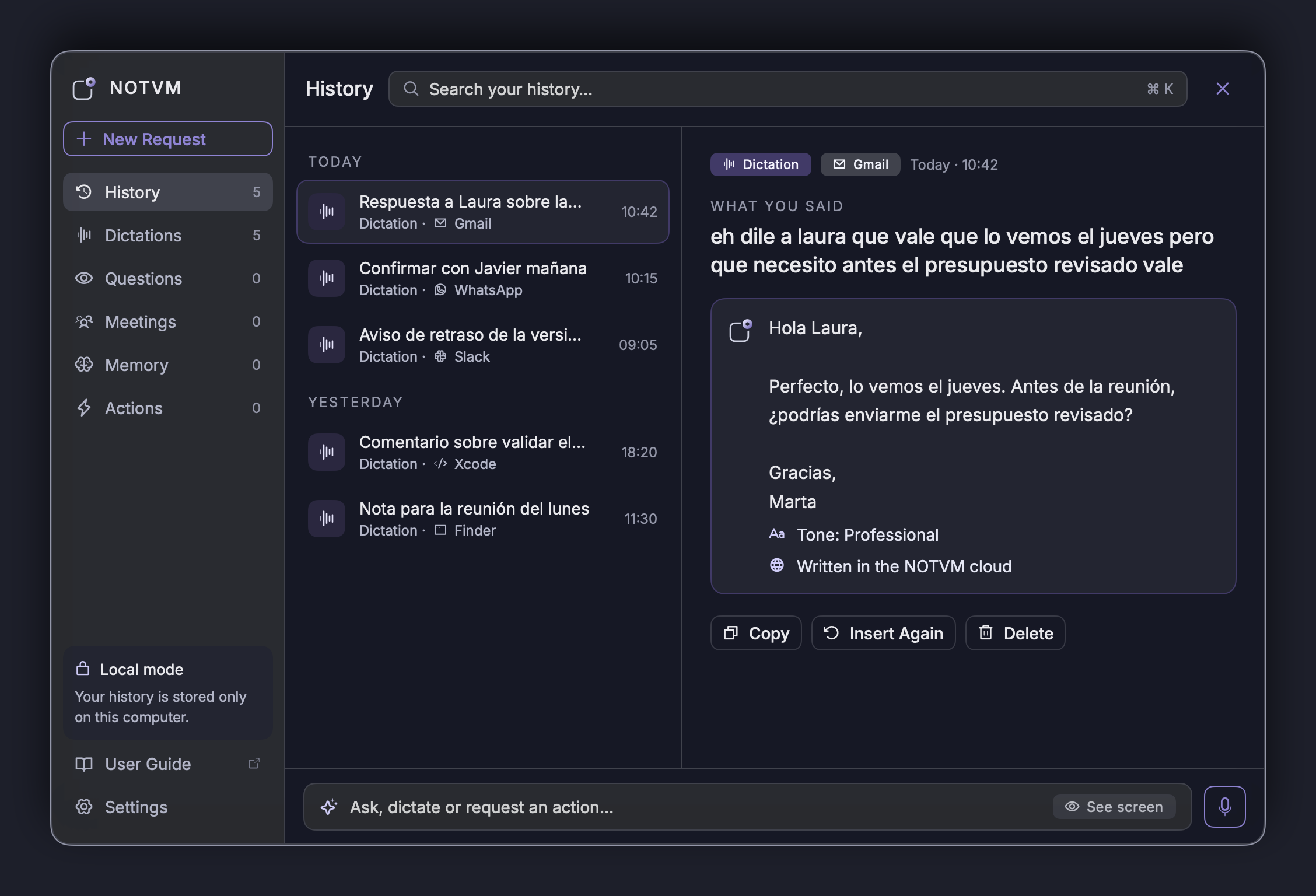
Task: Click the globe icon next to Written in the NOTVM cloud
Action: 777,565
